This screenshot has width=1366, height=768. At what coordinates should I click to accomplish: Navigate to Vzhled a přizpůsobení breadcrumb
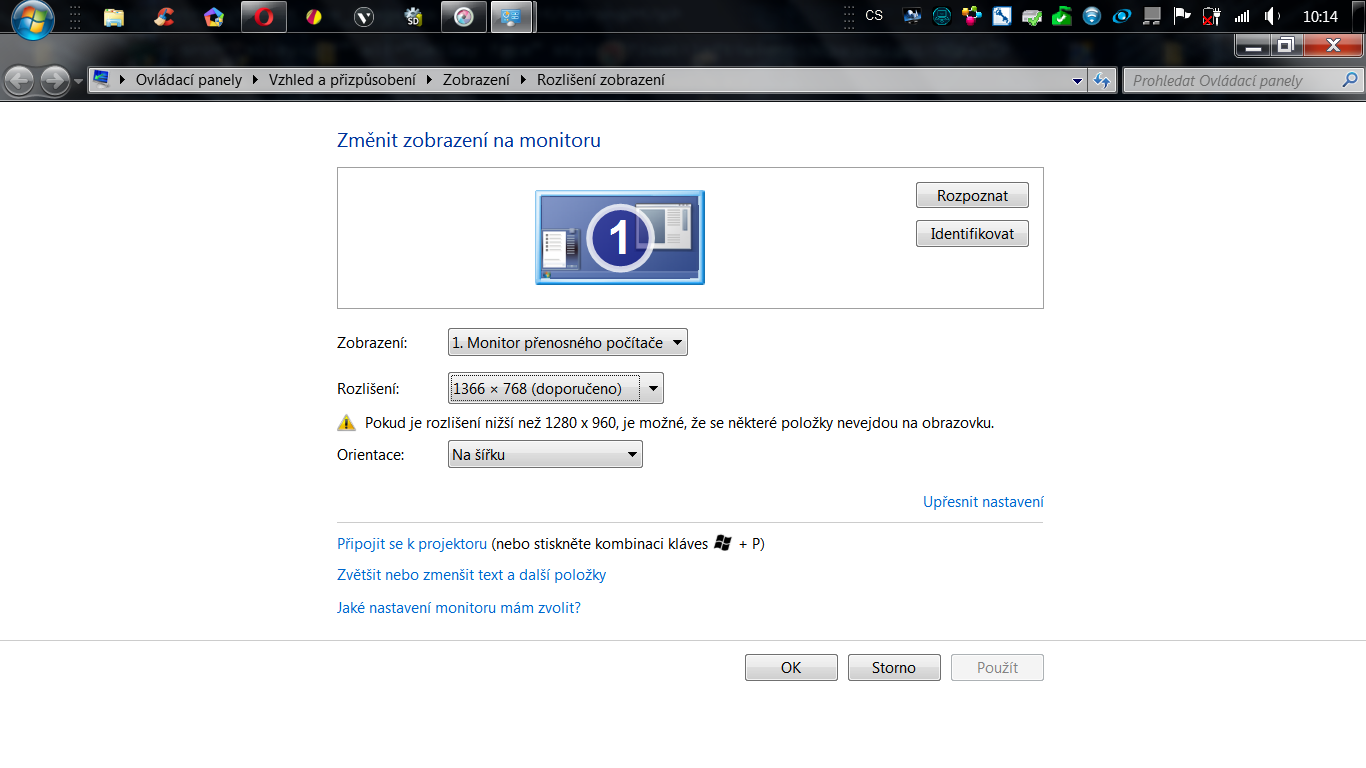[342, 80]
